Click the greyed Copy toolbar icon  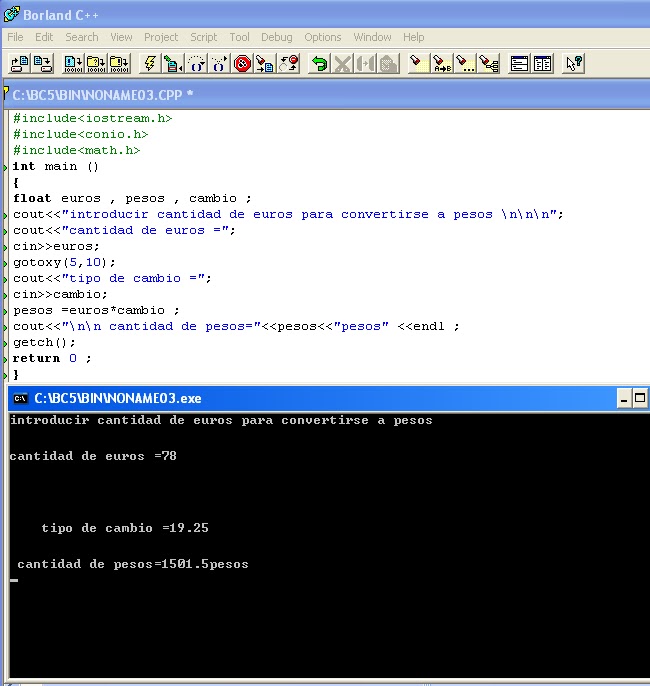tap(365, 63)
